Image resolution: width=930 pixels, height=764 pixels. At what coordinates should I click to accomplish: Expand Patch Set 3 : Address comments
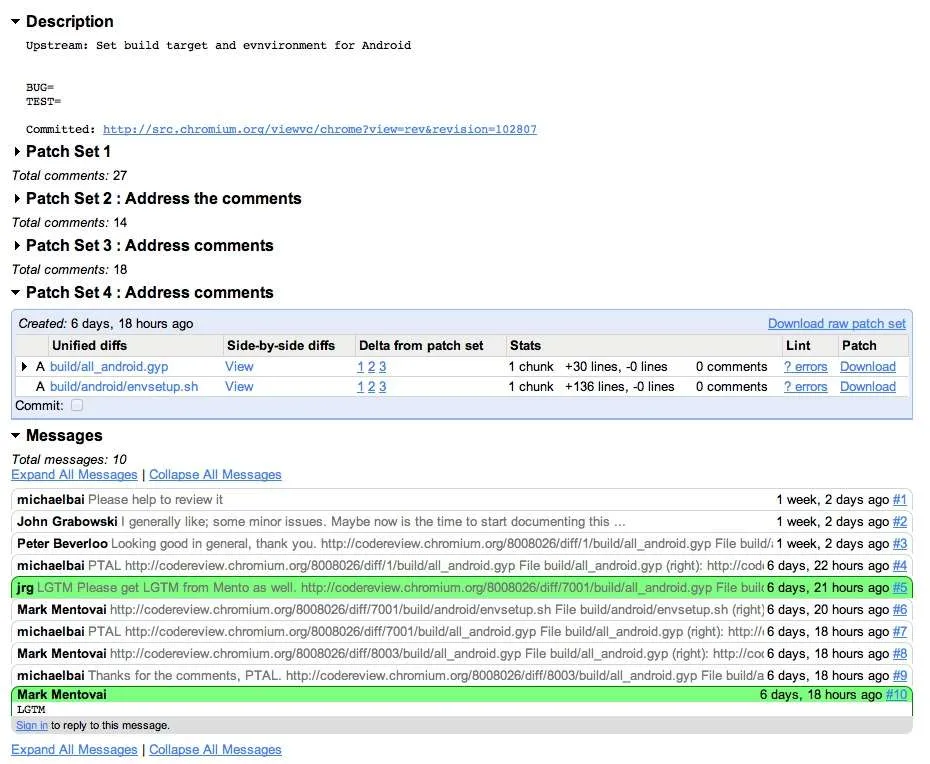[17, 246]
